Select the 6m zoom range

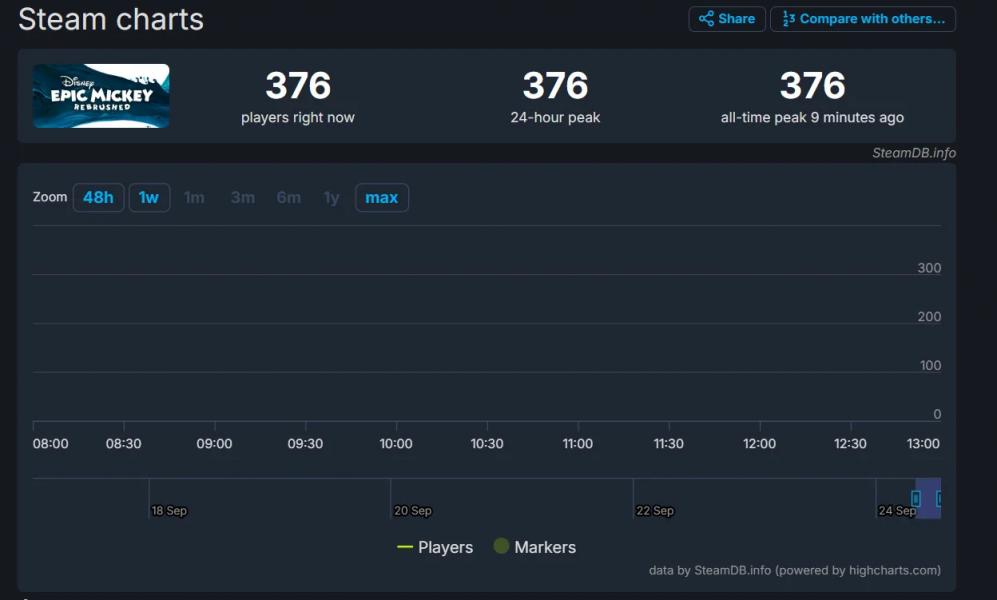click(289, 198)
